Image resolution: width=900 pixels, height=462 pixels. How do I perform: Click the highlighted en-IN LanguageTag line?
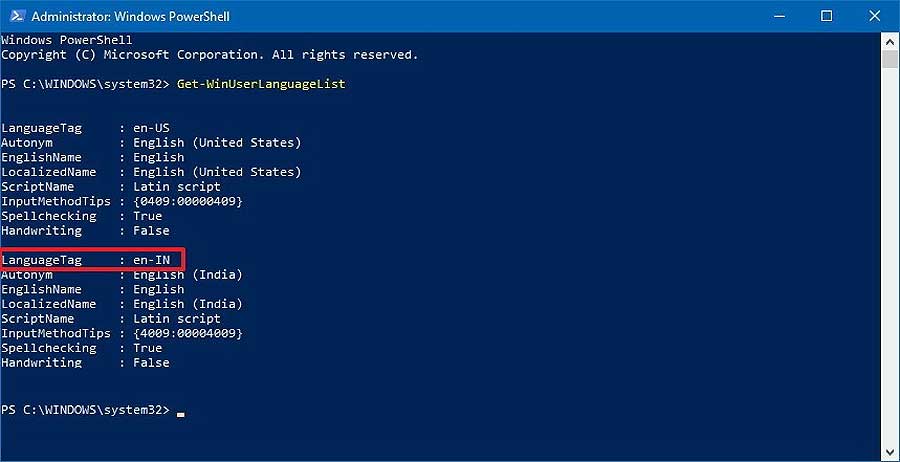click(93, 260)
